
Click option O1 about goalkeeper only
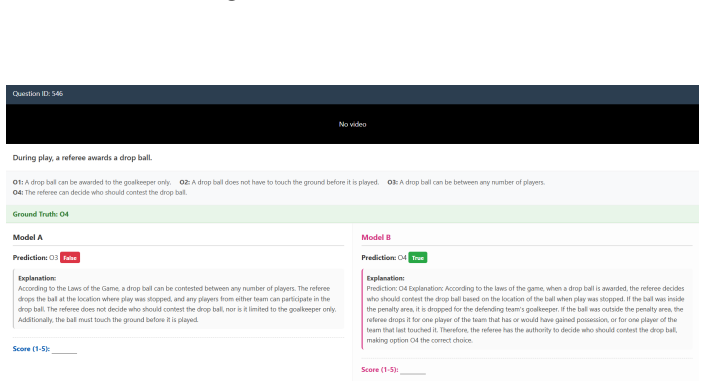click(92, 182)
